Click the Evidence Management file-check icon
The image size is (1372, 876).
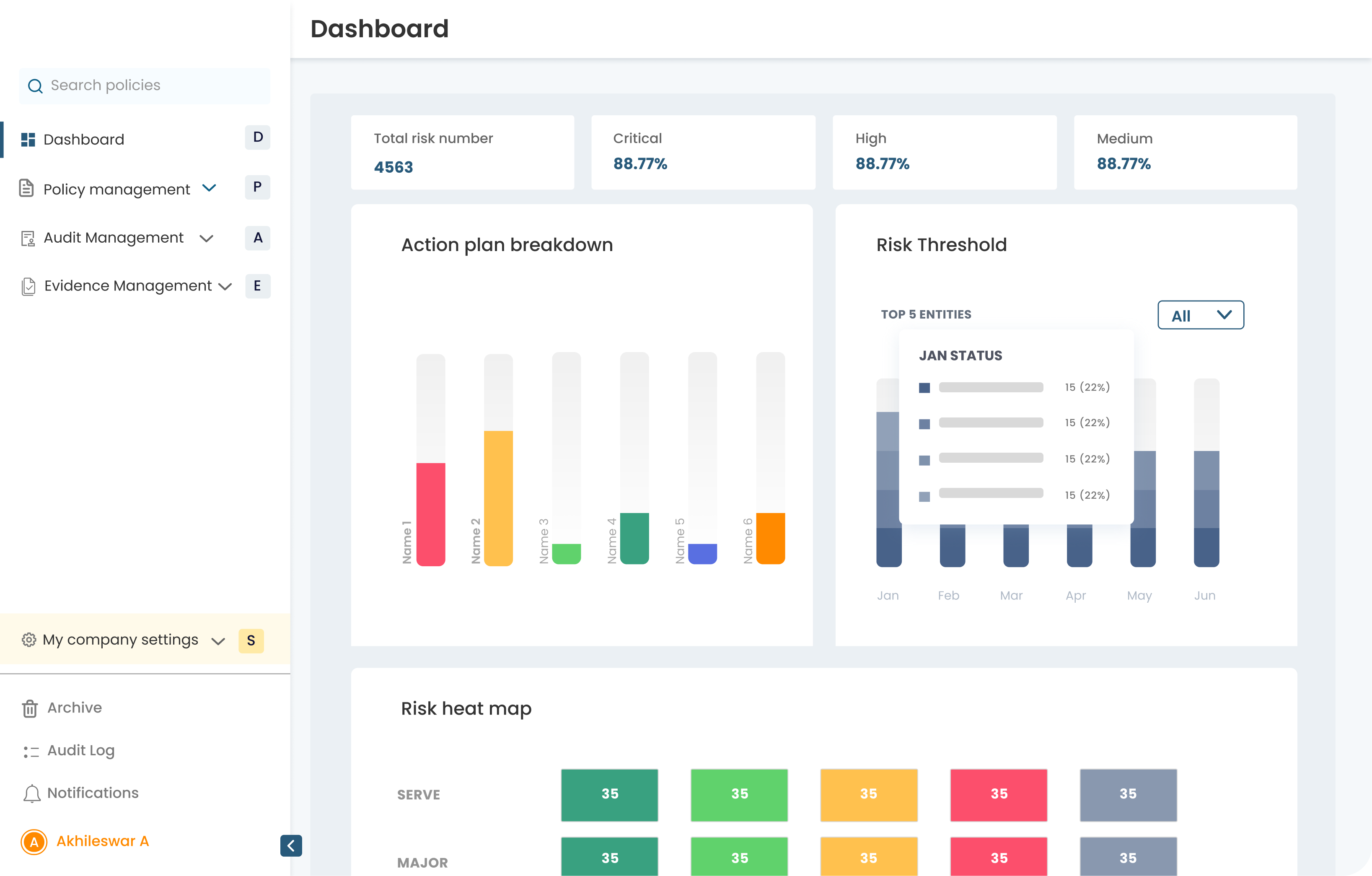pyautogui.click(x=28, y=286)
